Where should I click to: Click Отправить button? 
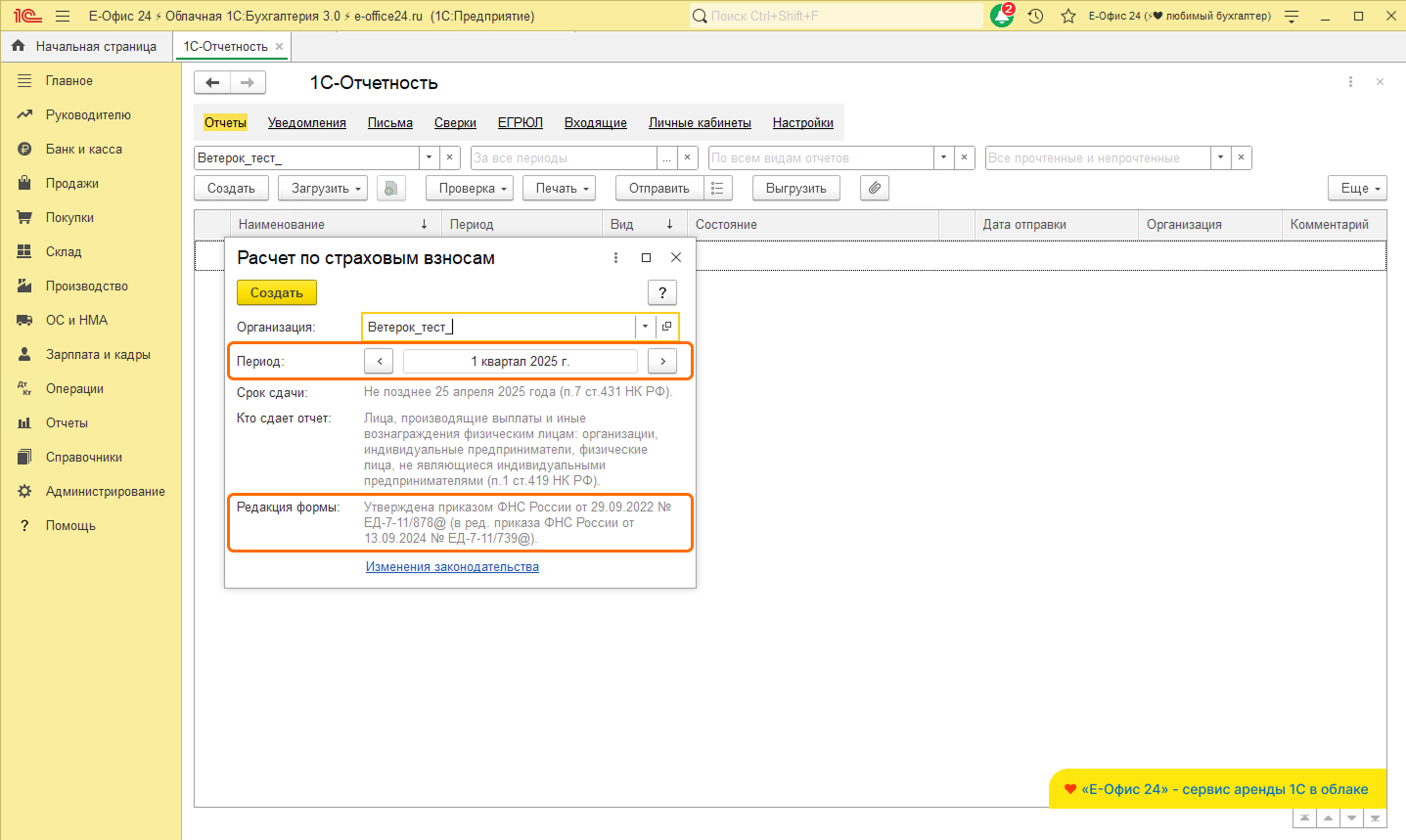(659, 188)
